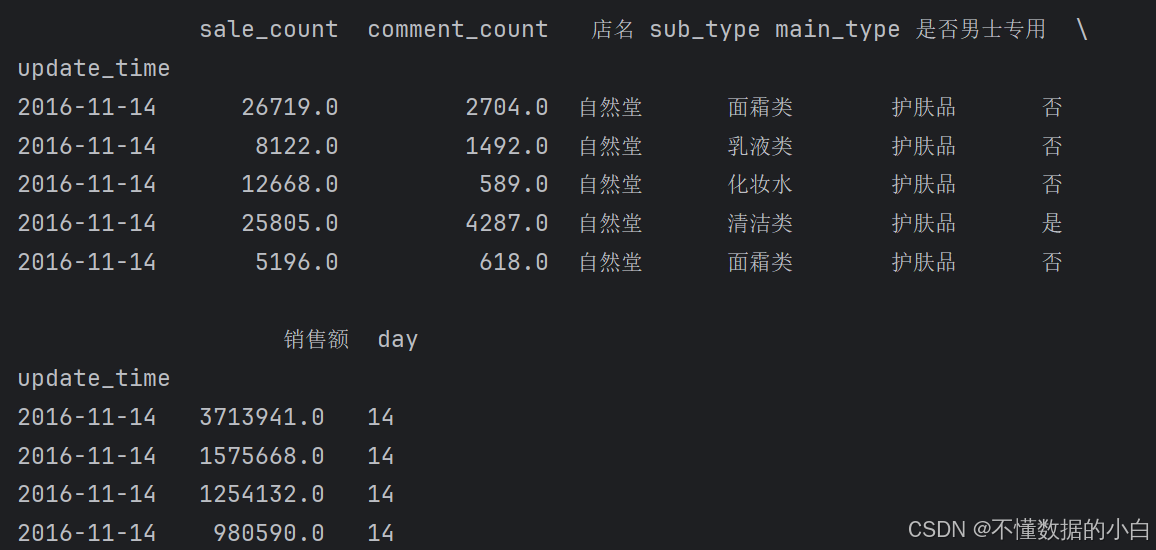The image size is (1156, 550).
Task: Click 自然堂 in the 12668.0 row
Action: 610,184
